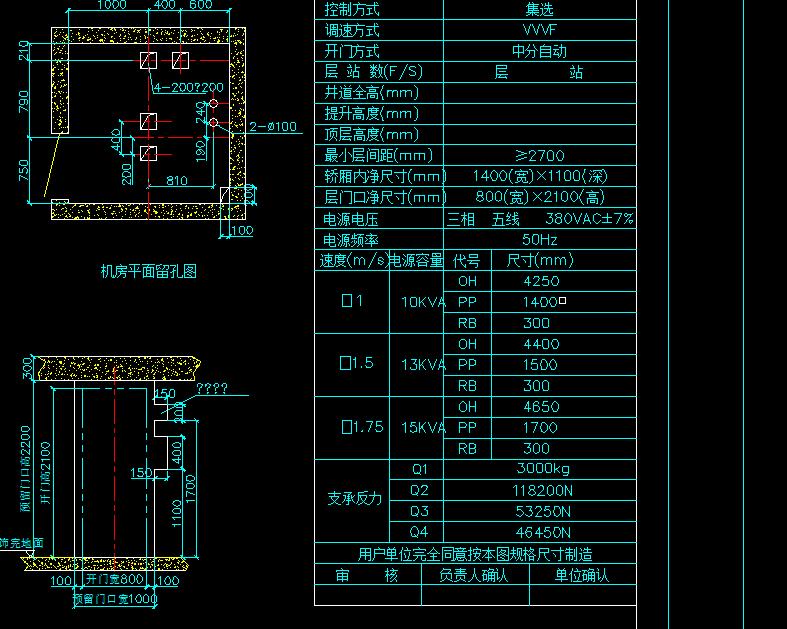Click the 中分自动 value
787x629 pixels.
[540, 51]
